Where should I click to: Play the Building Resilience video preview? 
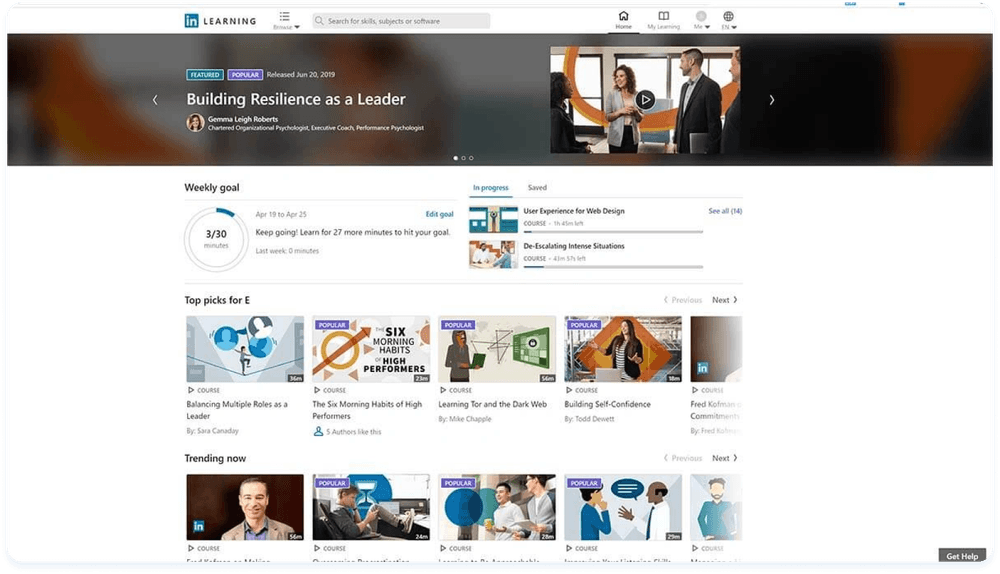645,99
